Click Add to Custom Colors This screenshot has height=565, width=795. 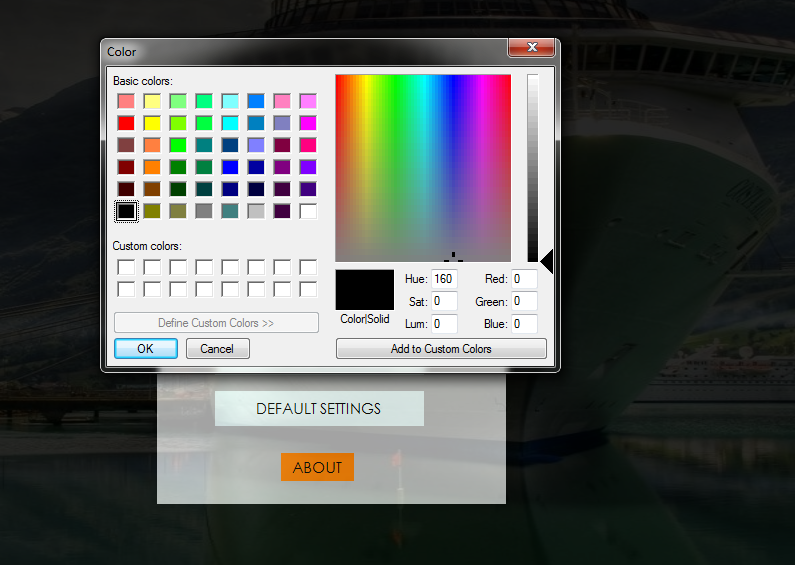pos(441,349)
